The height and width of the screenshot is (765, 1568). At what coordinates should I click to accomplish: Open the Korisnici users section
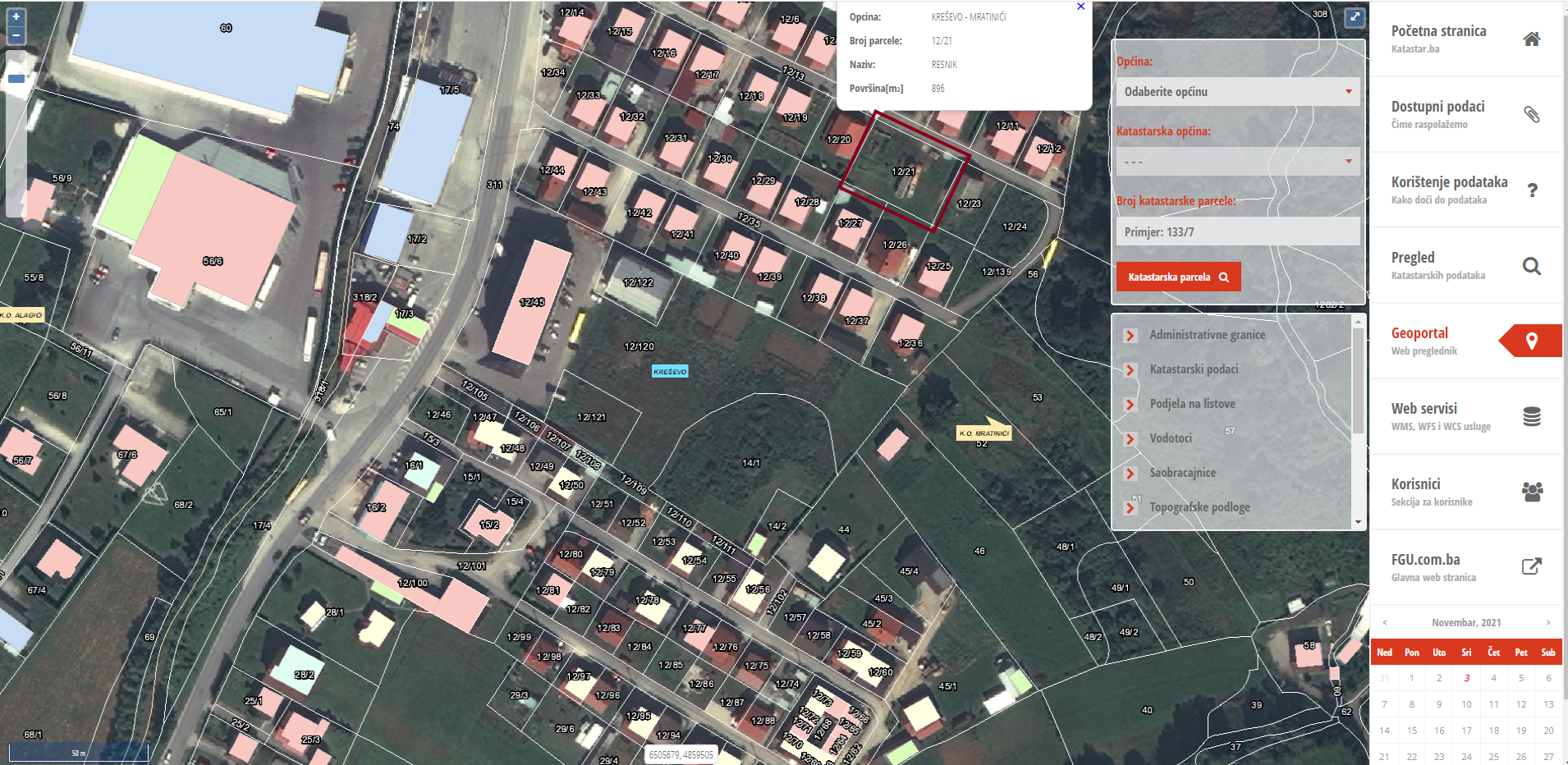[x=1531, y=492]
